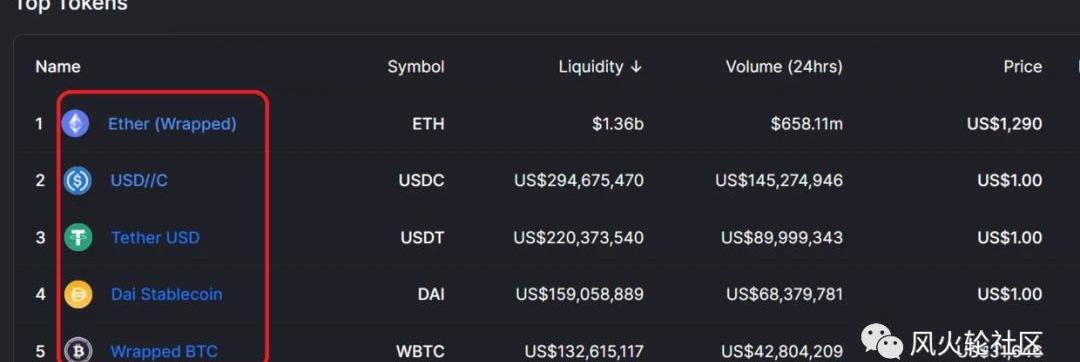
Task: Select the ETH volume value $658.11m
Action: 807,124
